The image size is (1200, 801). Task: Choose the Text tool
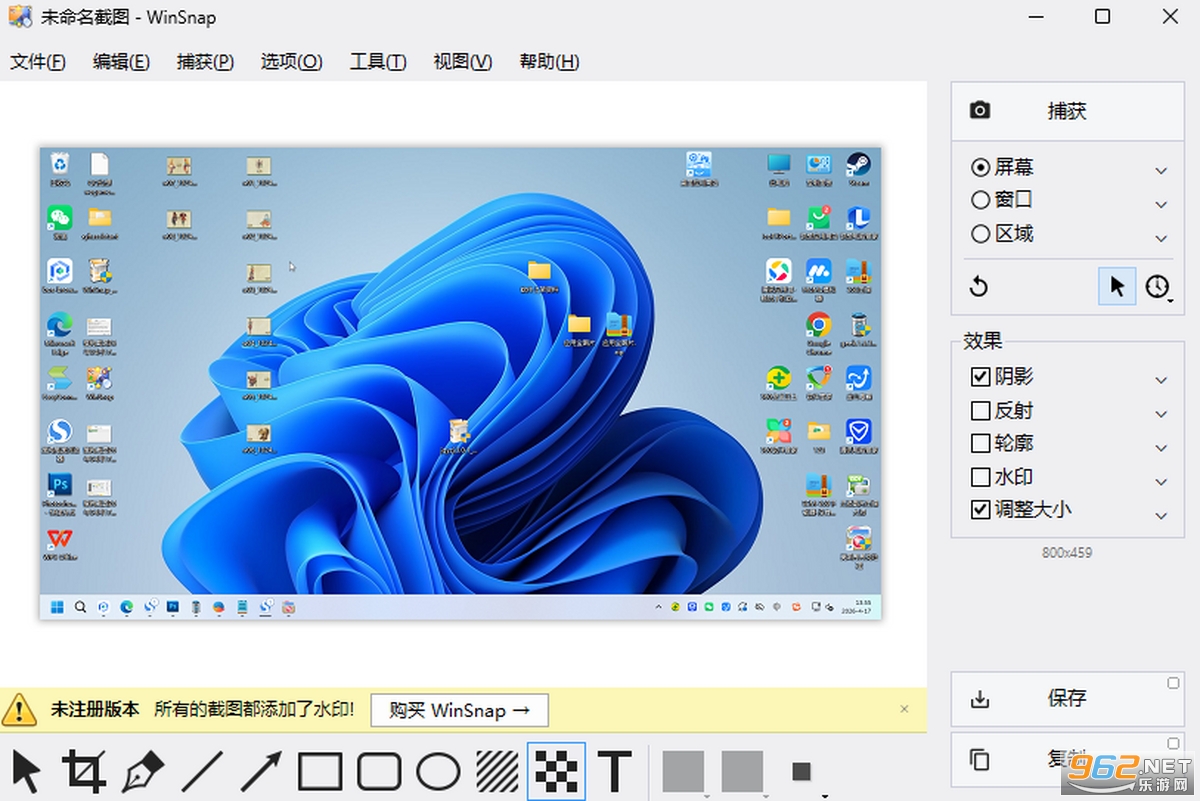pyautogui.click(x=614, y=772)
